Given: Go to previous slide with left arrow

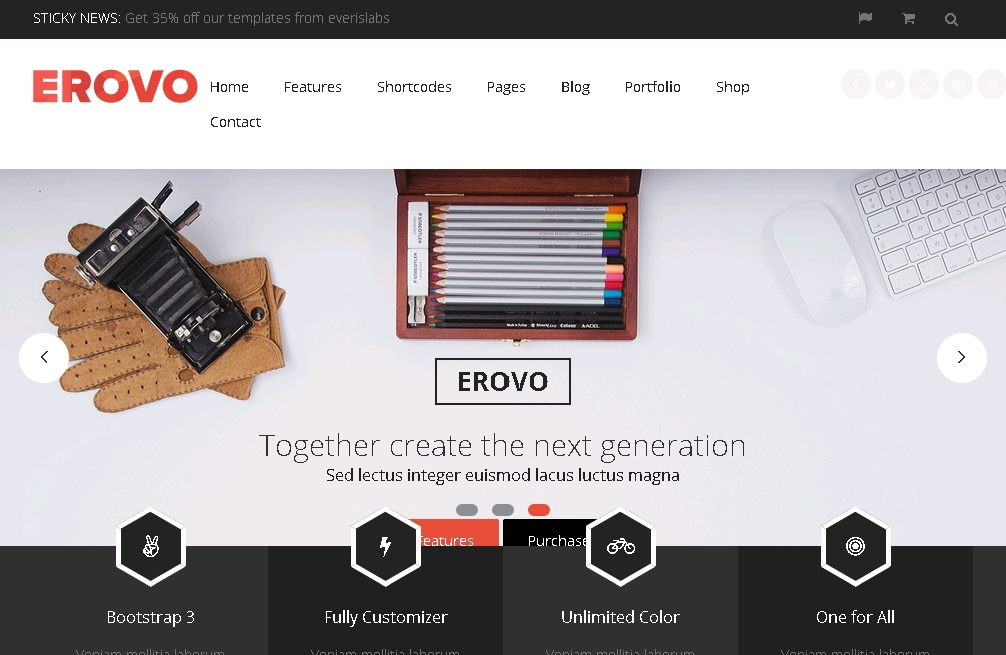Looking at the screenshot, I should click(44, 357).
